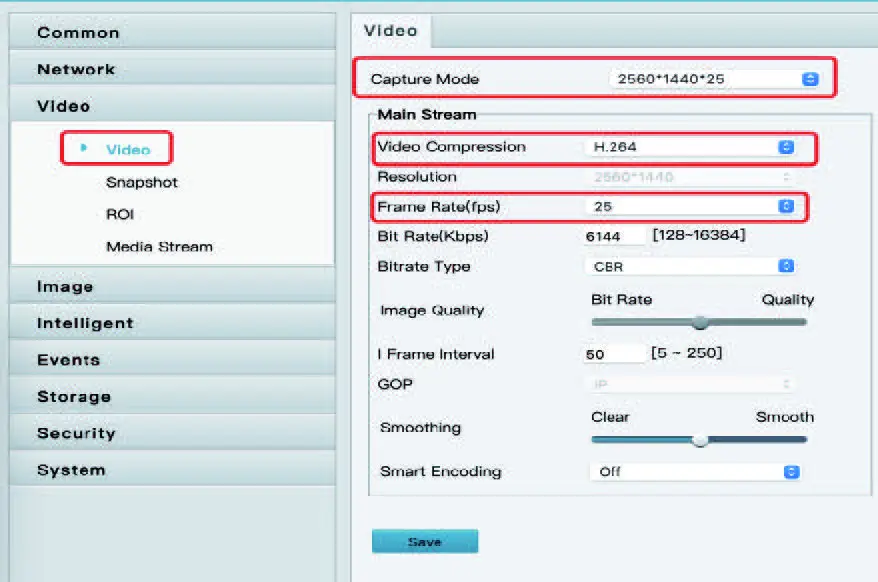878x582 pixels.
Task: Switch to the Video tab header
Action: (391, 30)
